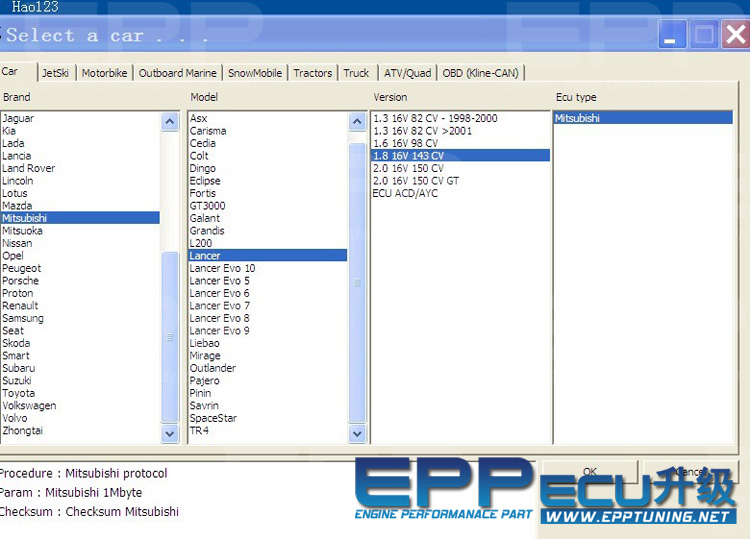Select Land Rover brand
This screenshot has height=539, width=750.
[x=80, y=168]
